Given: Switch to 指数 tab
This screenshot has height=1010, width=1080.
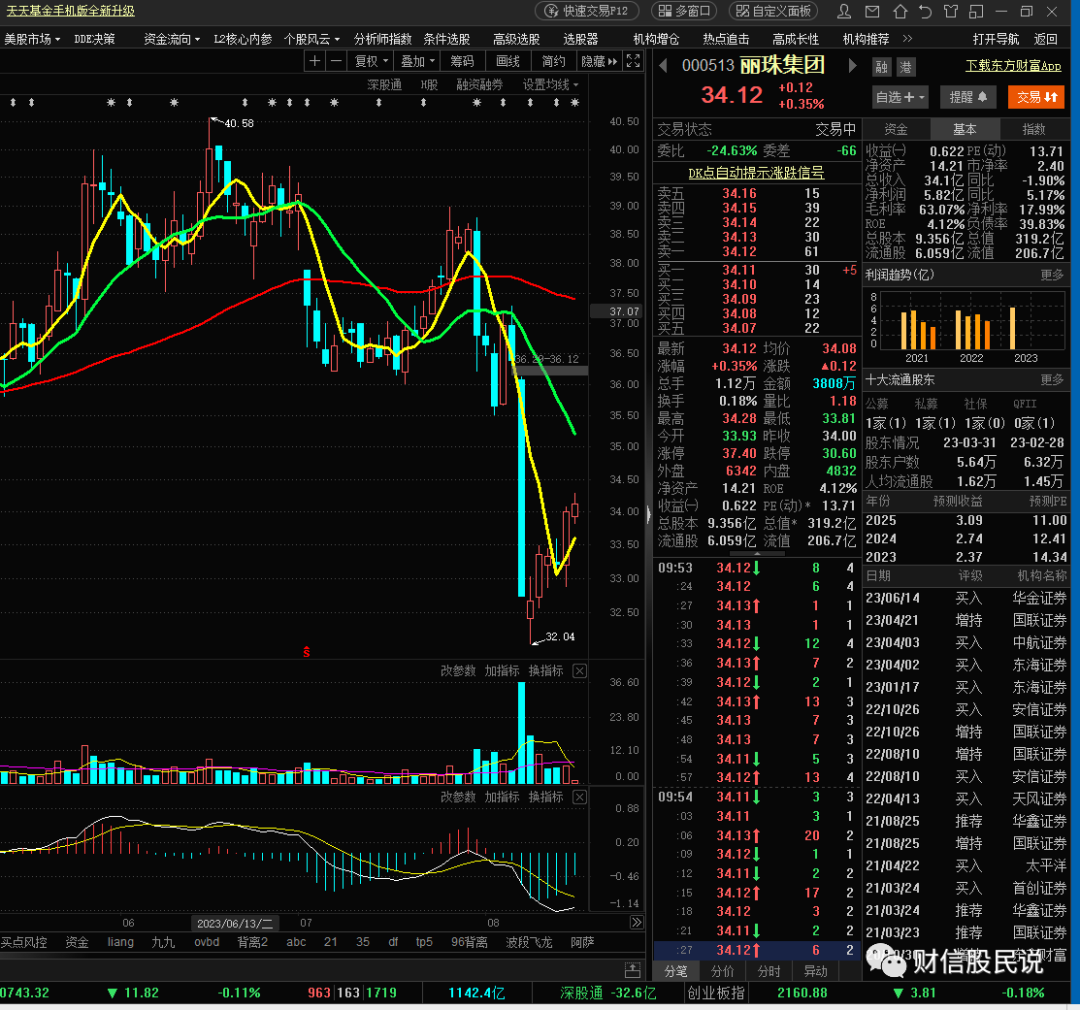Looking at the screenshot, I should 1033,129.
